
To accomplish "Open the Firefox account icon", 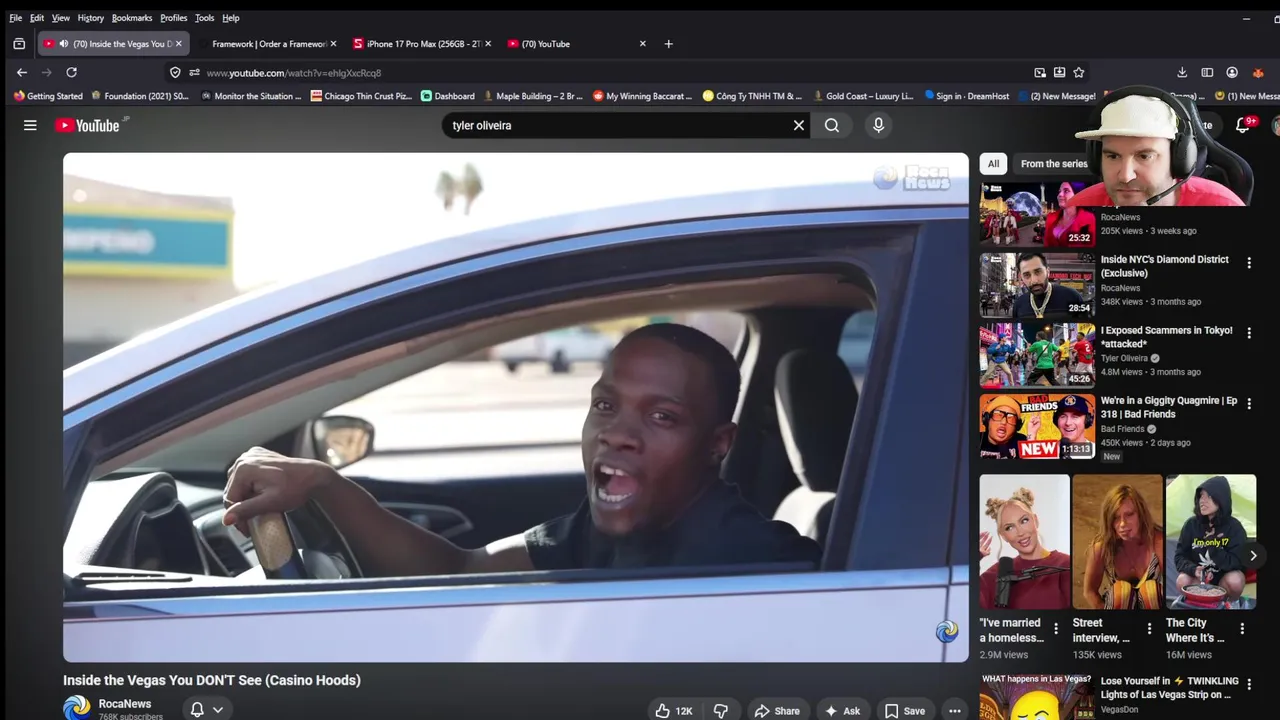I will point(1232,72).
